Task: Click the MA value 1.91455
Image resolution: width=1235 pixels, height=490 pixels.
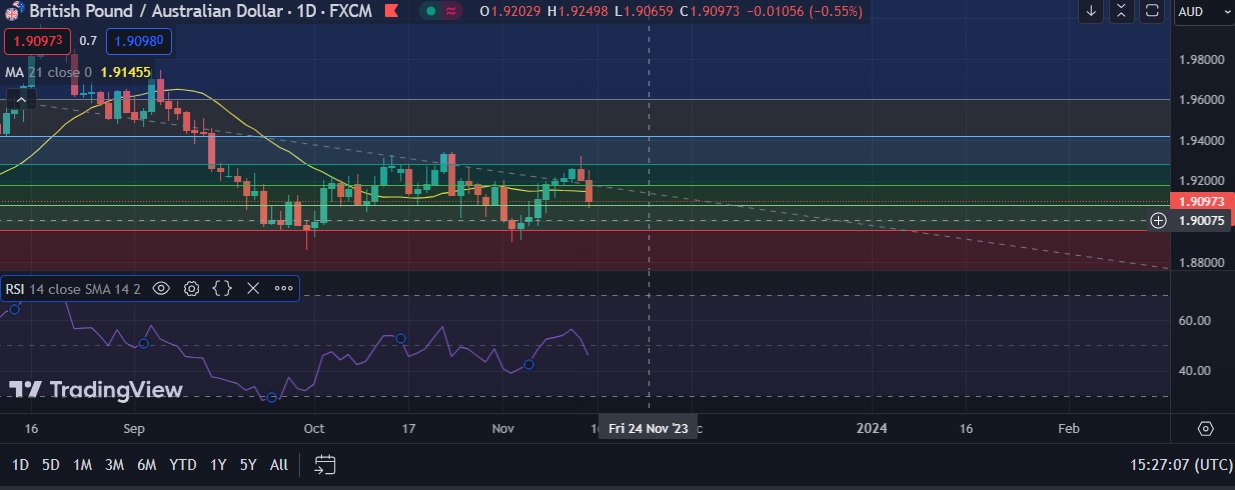Action: [x=126, y=72]
